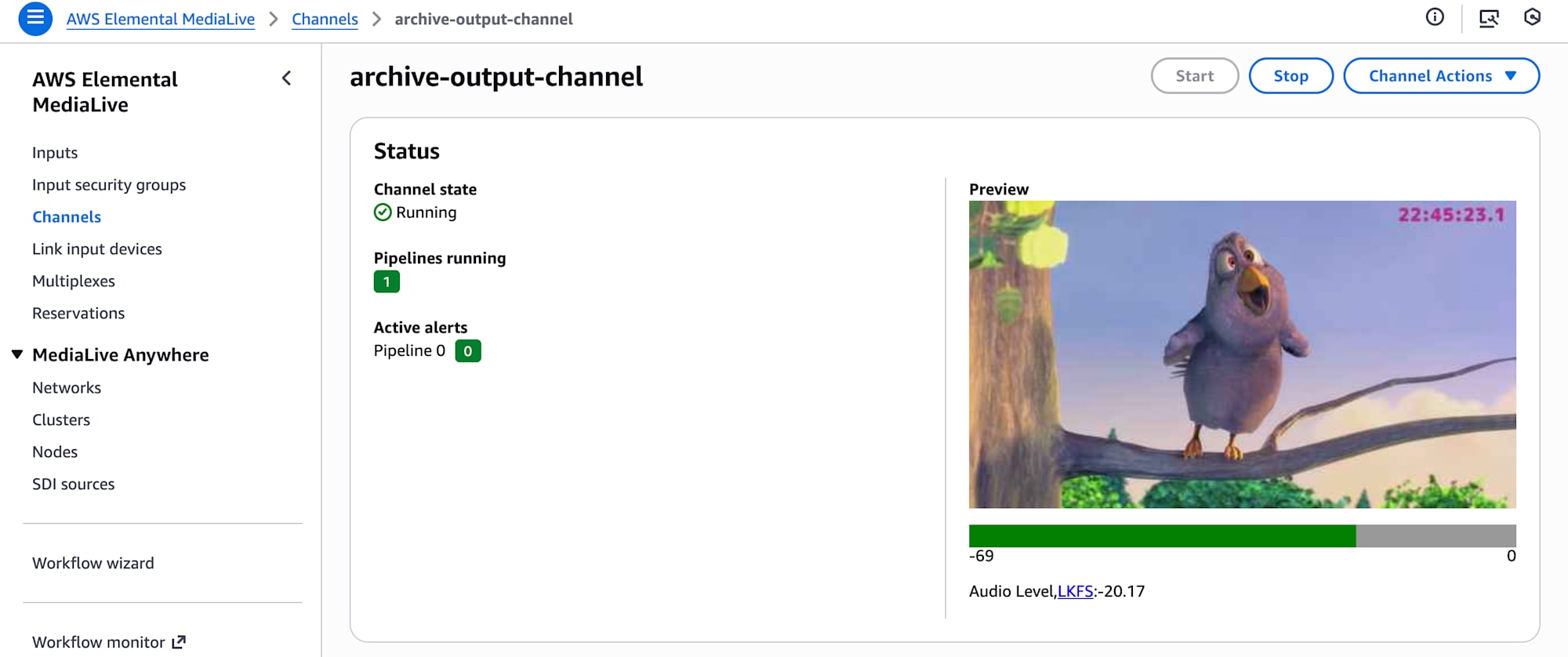The width and height of the screenshot is (1568, 657).
Task: Go to Networks under MediaLive Anywhere
Action: point(67,388)
